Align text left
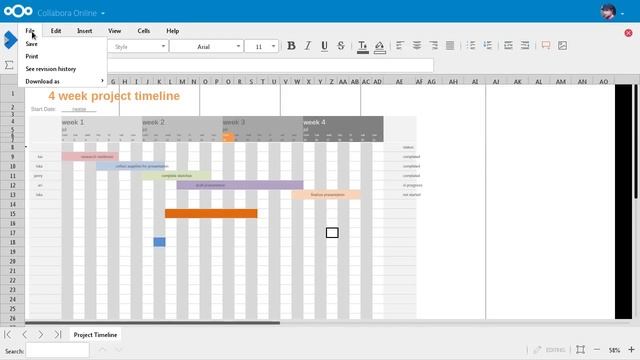This screenshot has width=640, height=360. point(400,46)
